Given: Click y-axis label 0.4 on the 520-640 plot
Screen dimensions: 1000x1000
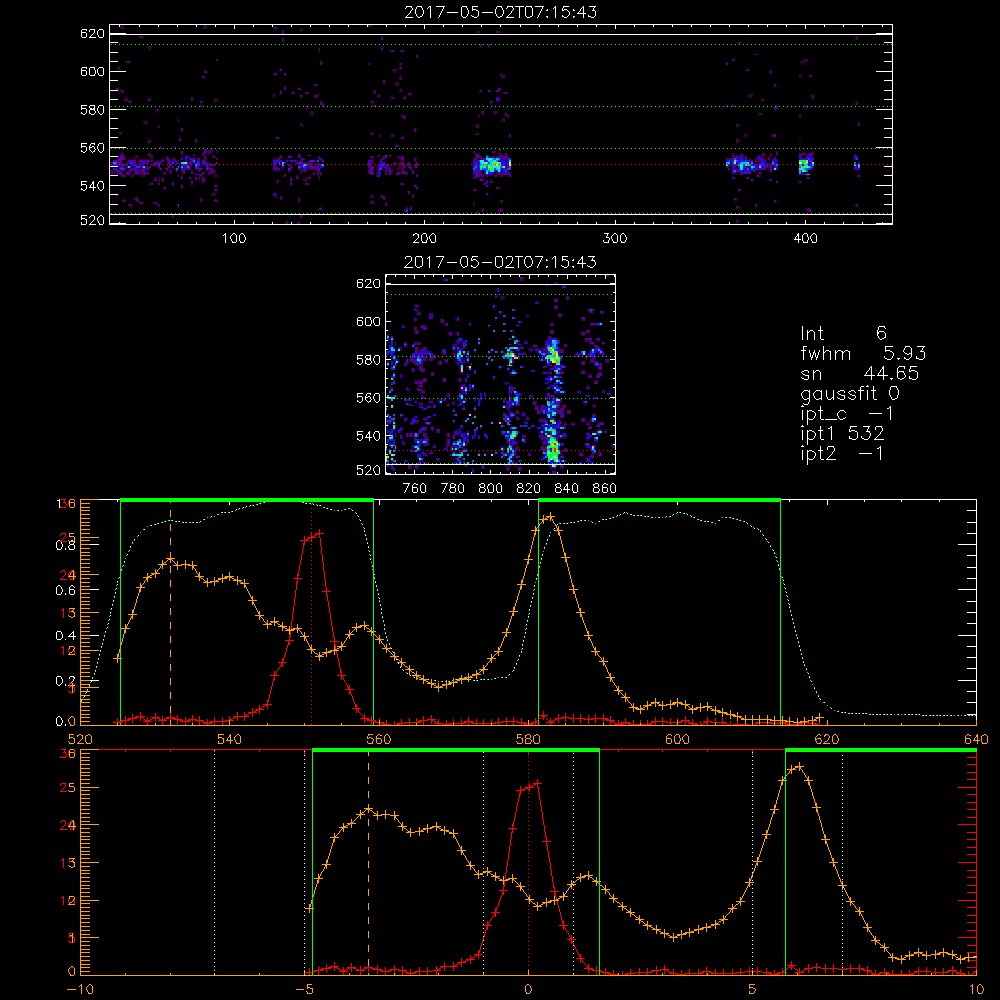Looking at the screenshot, I should pyautogui.click(x=65, y=636).
